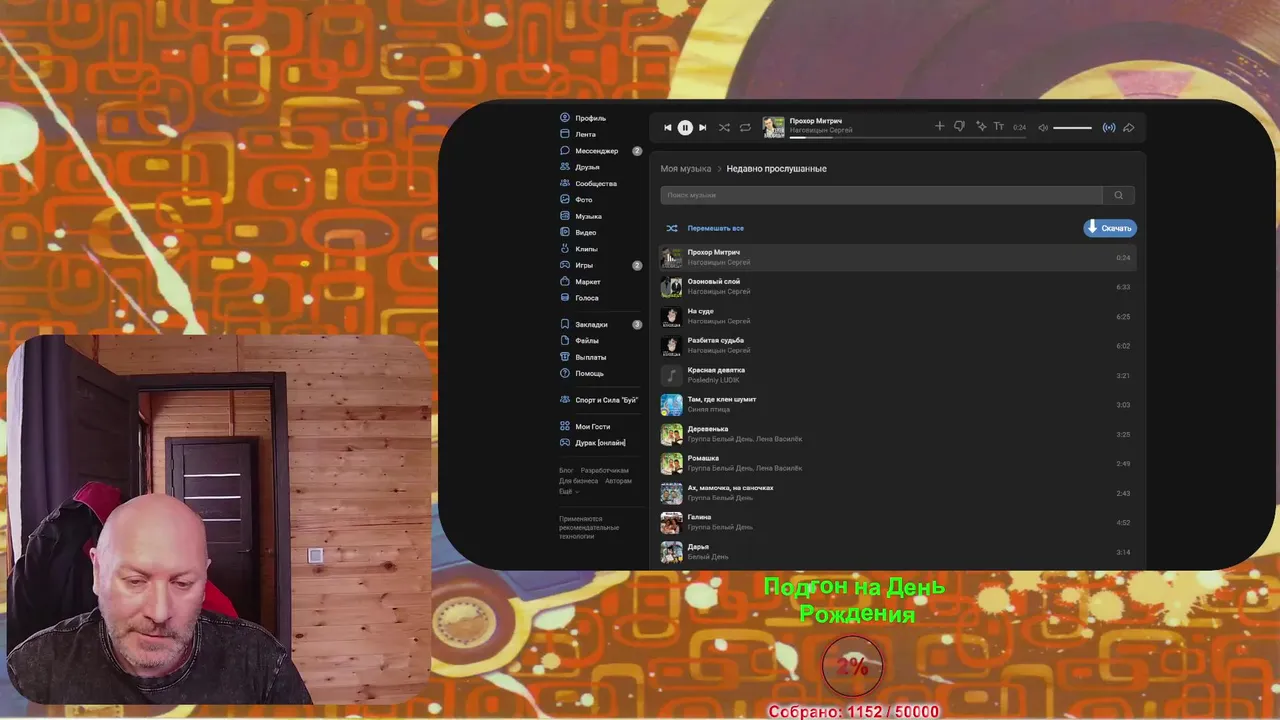Play the track Разбитая судьба
This screenshot has height=720, width=1280.
click(897, 346)
